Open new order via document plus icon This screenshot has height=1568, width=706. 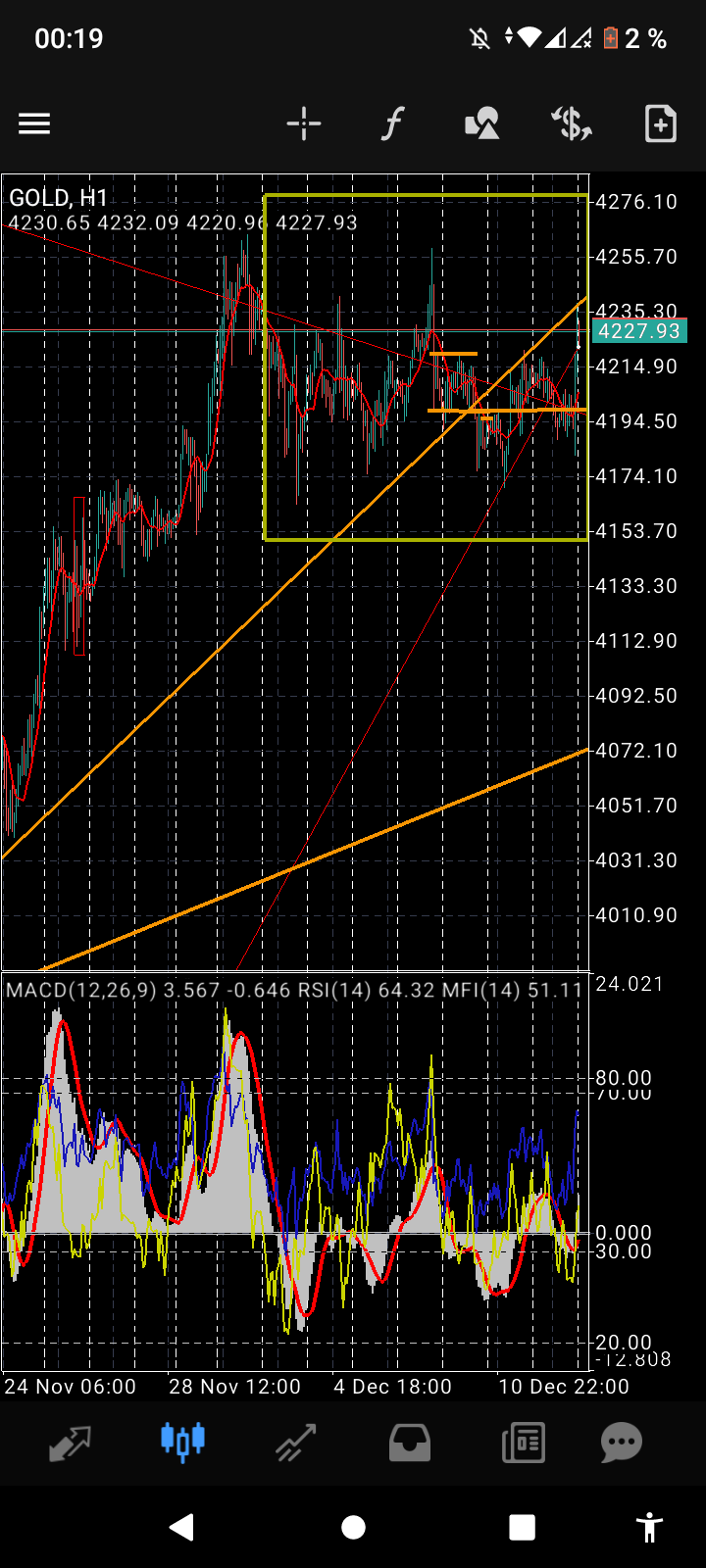[x=660, y=123]
